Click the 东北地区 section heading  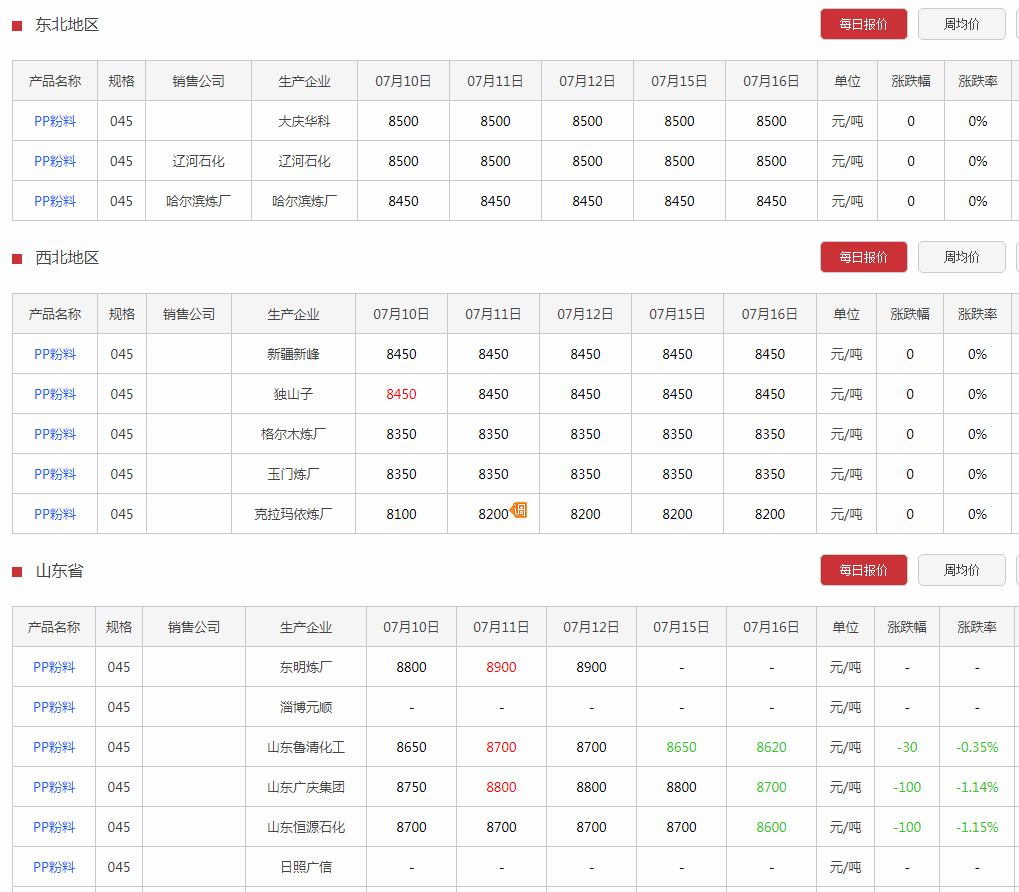67,25
